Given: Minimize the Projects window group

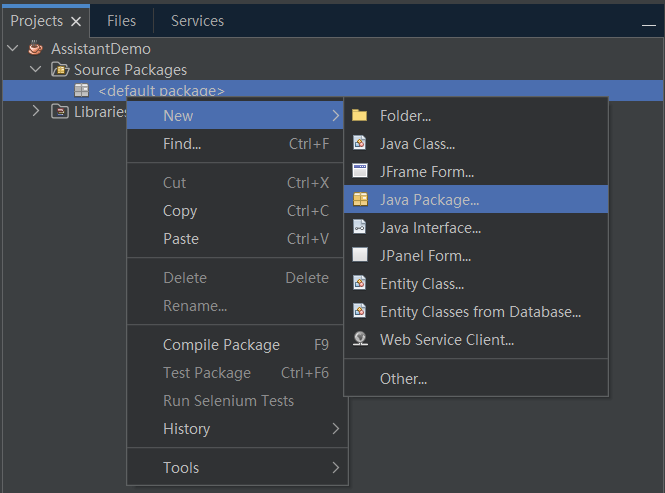Looking at the screenshot, I should (x=648, y=22).
